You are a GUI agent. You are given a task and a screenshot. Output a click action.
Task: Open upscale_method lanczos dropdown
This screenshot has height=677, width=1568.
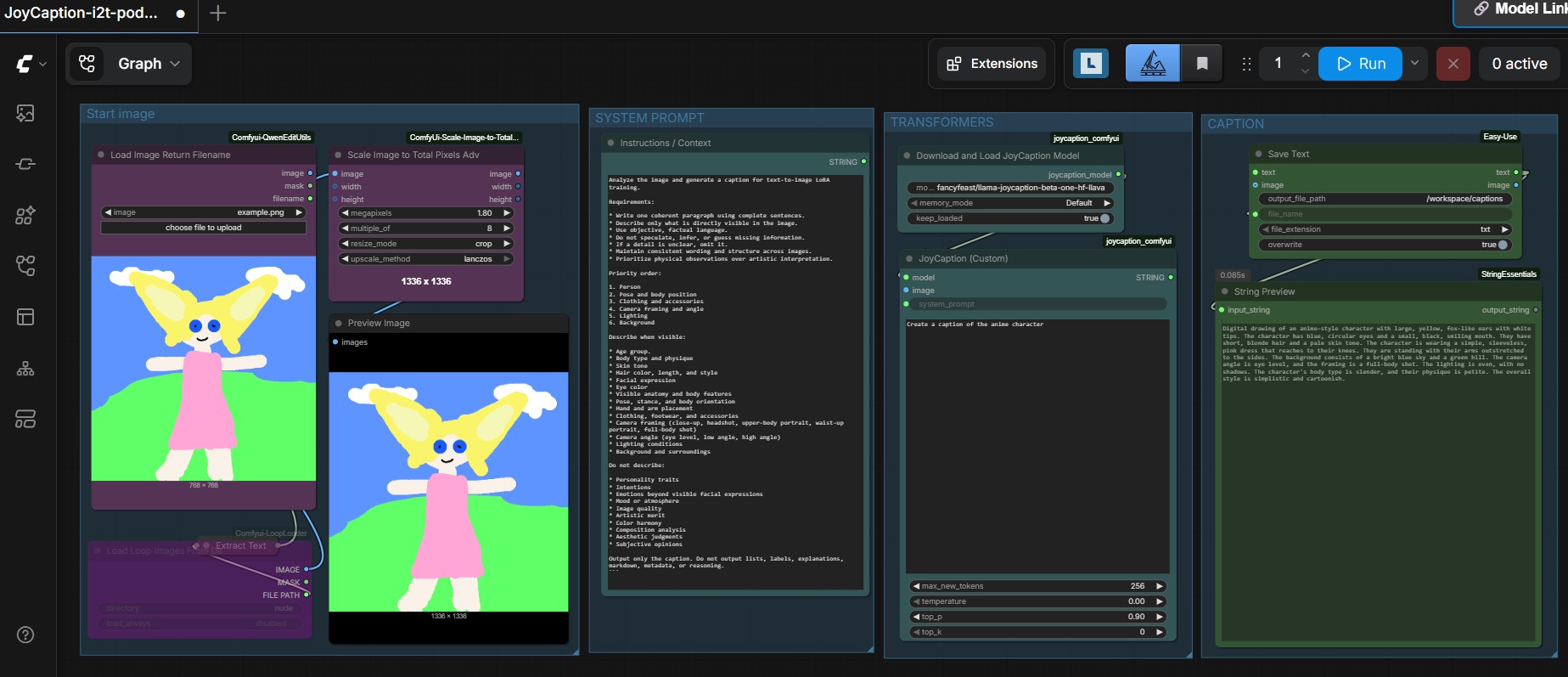pos(426,259)
